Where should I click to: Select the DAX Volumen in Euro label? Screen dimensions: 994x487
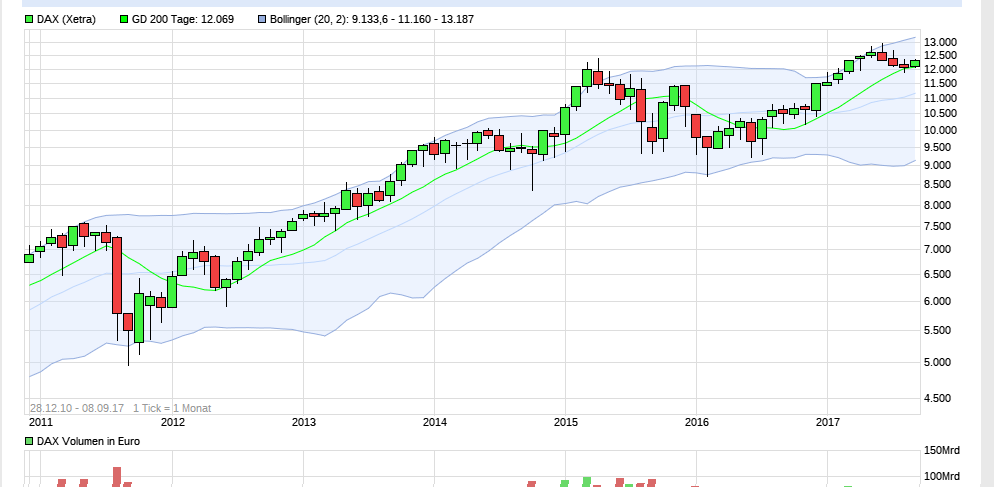tap(88, 441)
